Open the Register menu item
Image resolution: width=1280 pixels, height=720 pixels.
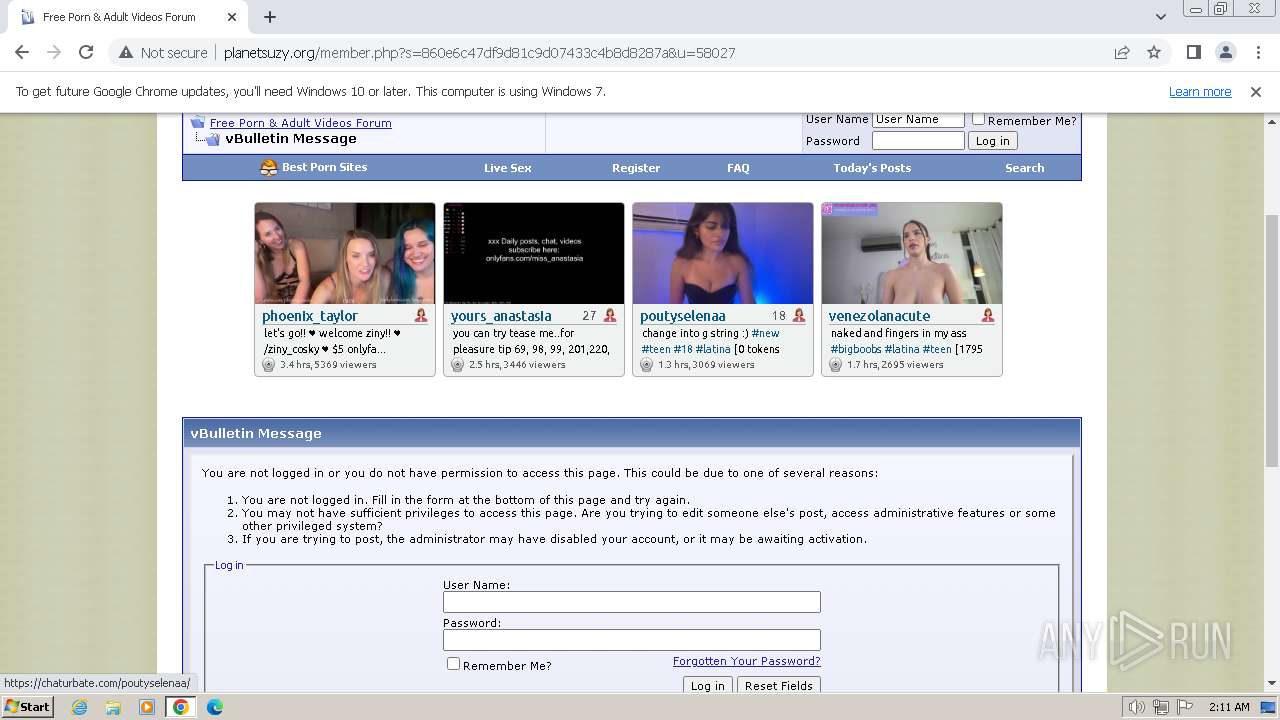point(636,168)
